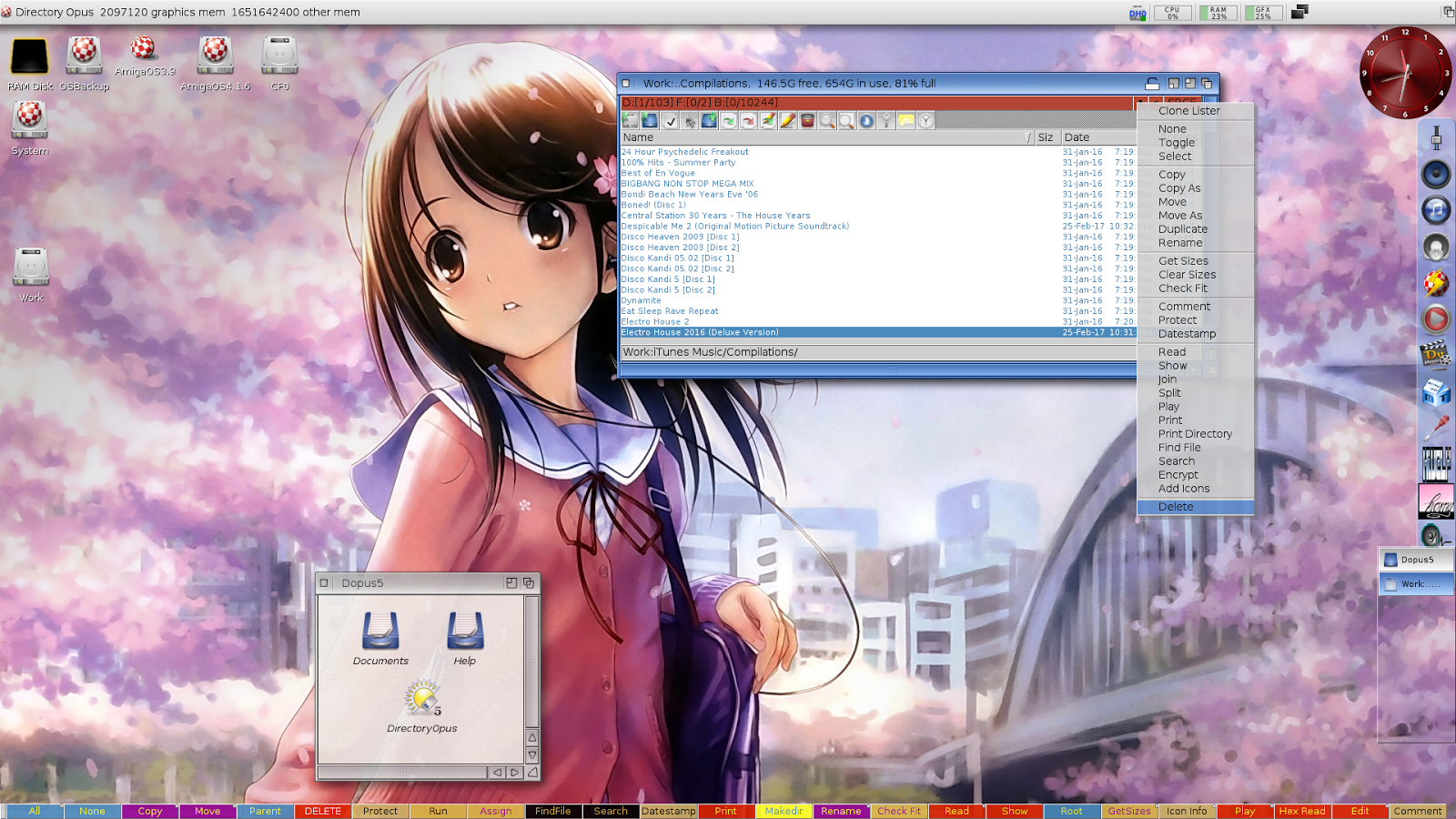Image resolution: width=1456 pixels, height=819 pixels.
Task: Click the All button in bottom button bank
Action: point(35,811)
